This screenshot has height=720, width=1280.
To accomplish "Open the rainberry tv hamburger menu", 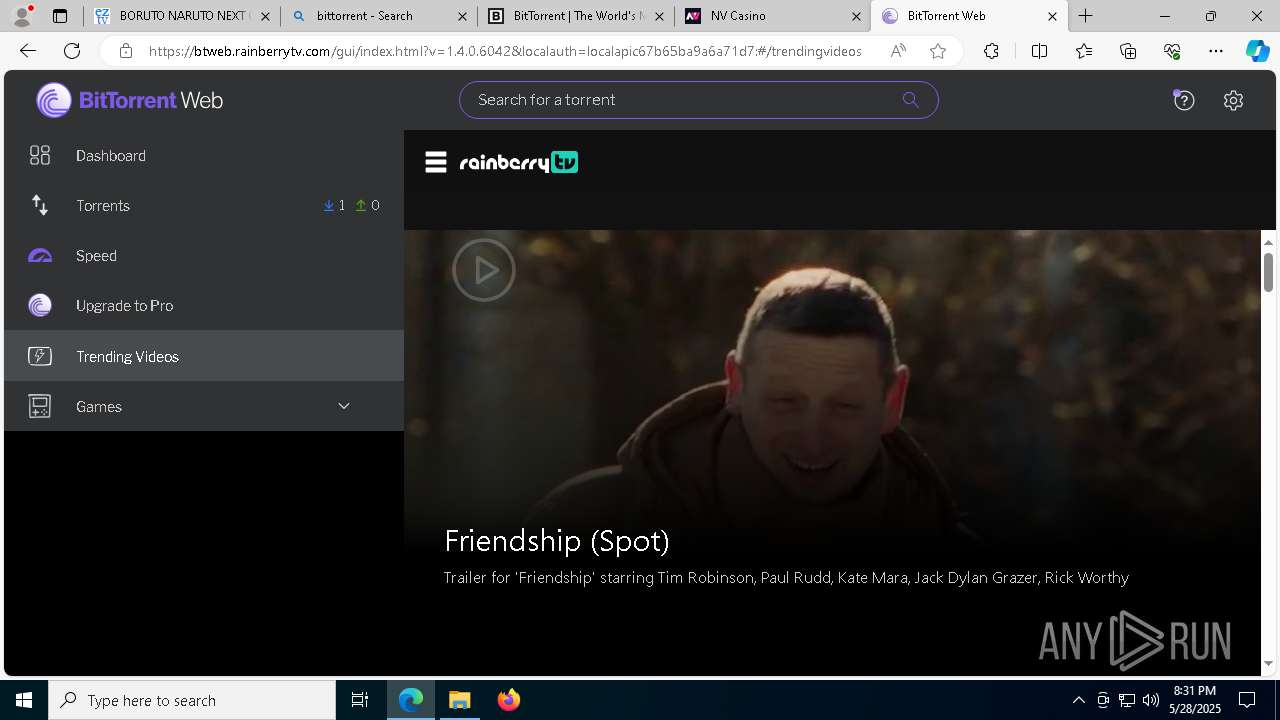I will 436,162.
